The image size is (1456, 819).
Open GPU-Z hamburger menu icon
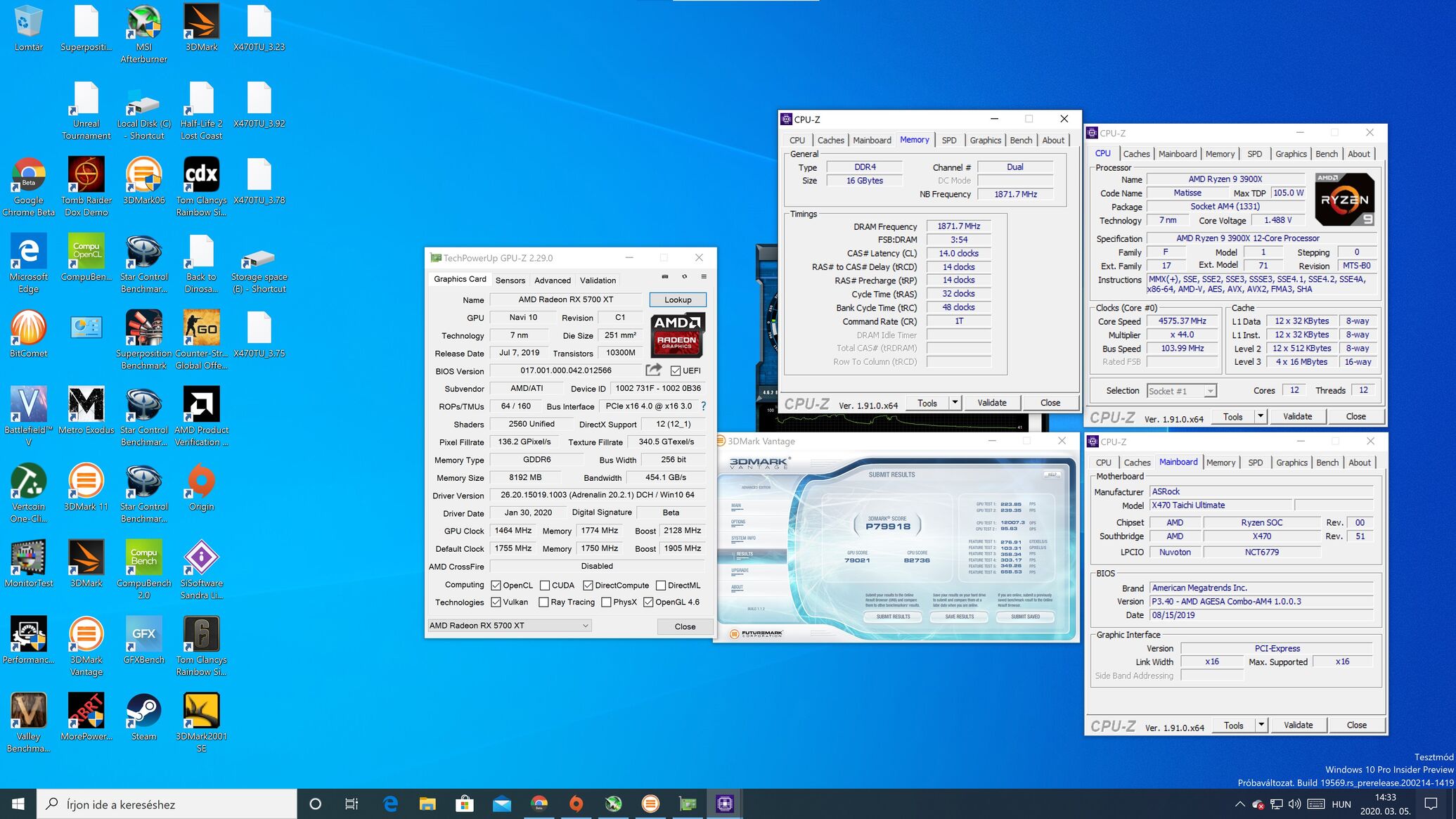point(703,277)
